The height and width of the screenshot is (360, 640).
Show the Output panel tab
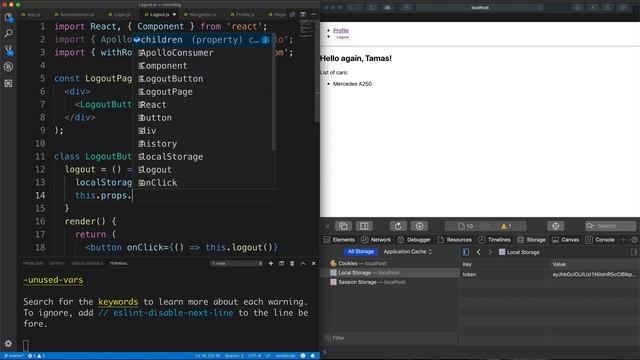pos(57,264)
